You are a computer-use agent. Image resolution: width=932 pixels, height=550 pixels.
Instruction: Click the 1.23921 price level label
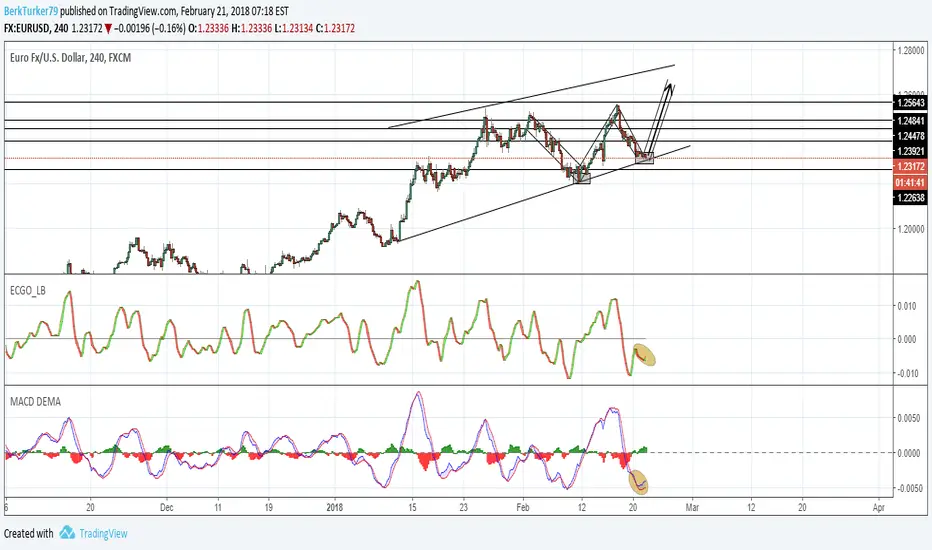point(910,151)
